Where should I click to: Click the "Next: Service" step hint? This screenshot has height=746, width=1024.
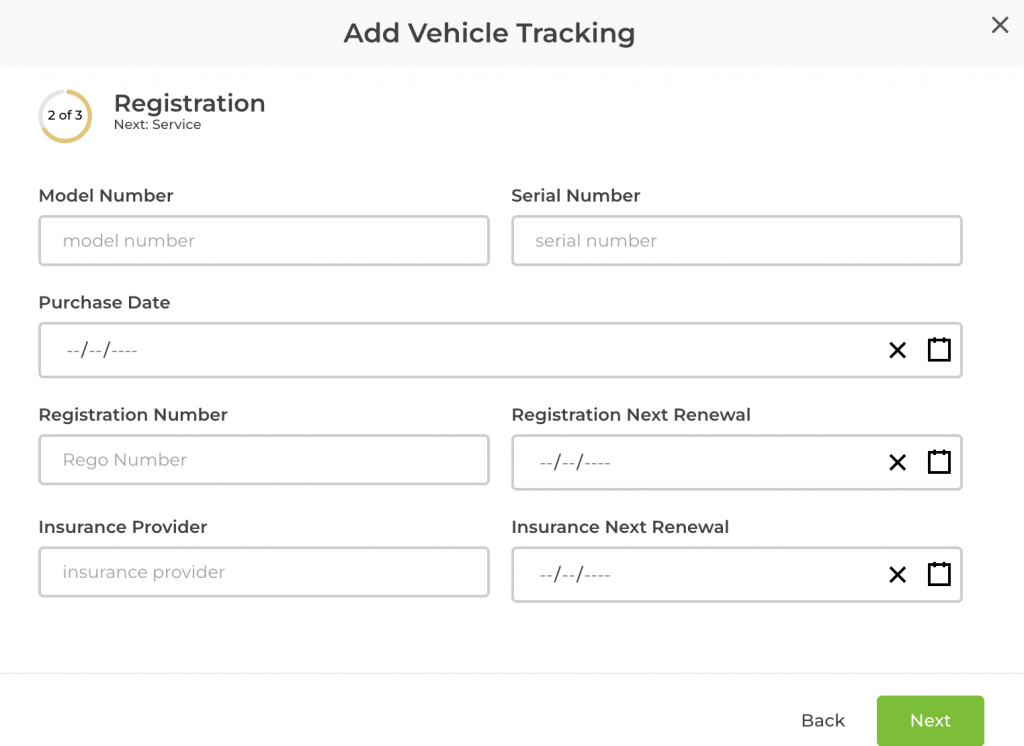157,125
